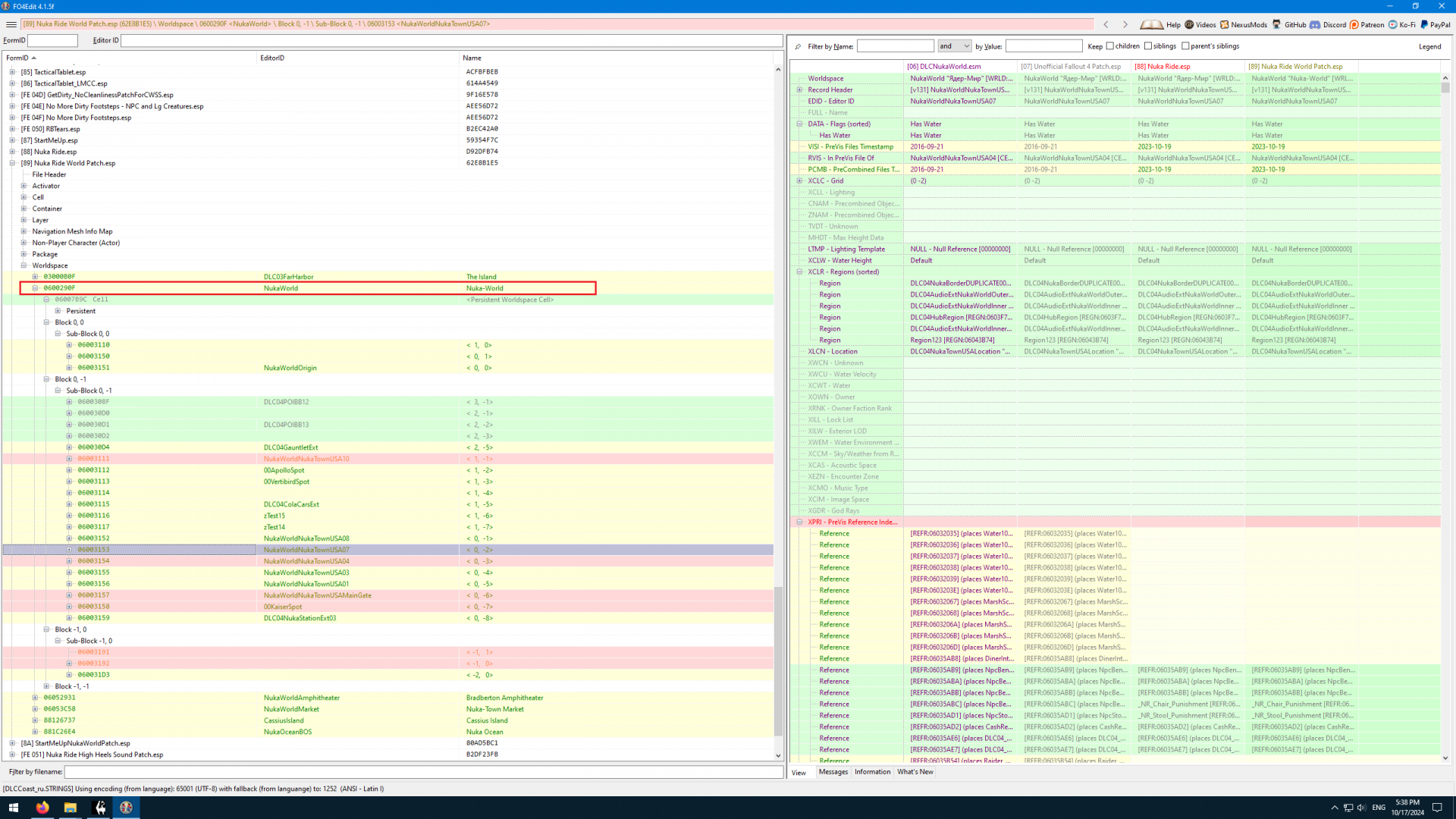1456x819 pixels.
Task: Open Firefox from the Windows taskbar
Action: [42, 808]
